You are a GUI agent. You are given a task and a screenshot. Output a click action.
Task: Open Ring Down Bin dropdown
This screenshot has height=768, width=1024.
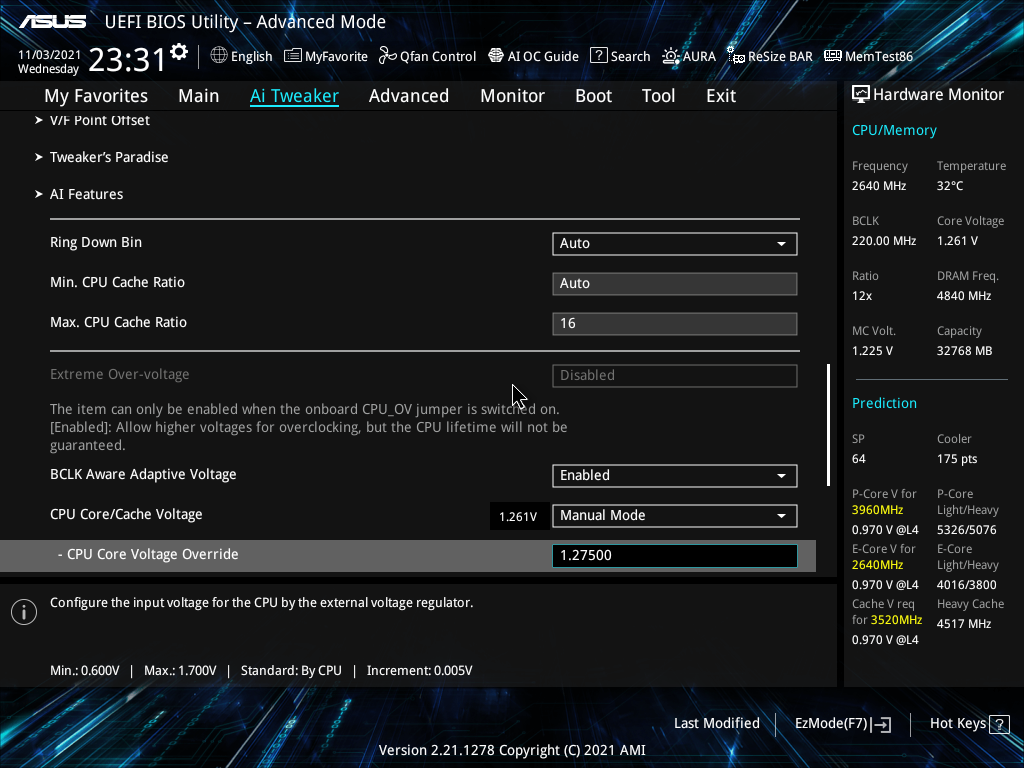click(x=675, y=244)
